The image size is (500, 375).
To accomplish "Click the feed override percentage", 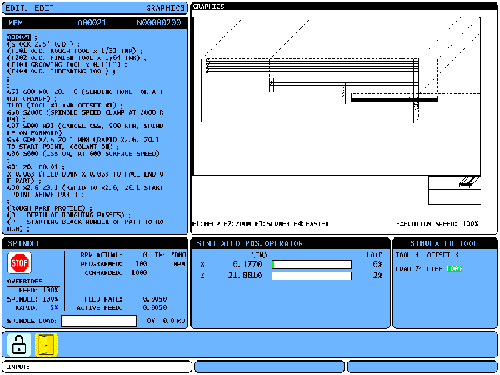I will 50,290.
